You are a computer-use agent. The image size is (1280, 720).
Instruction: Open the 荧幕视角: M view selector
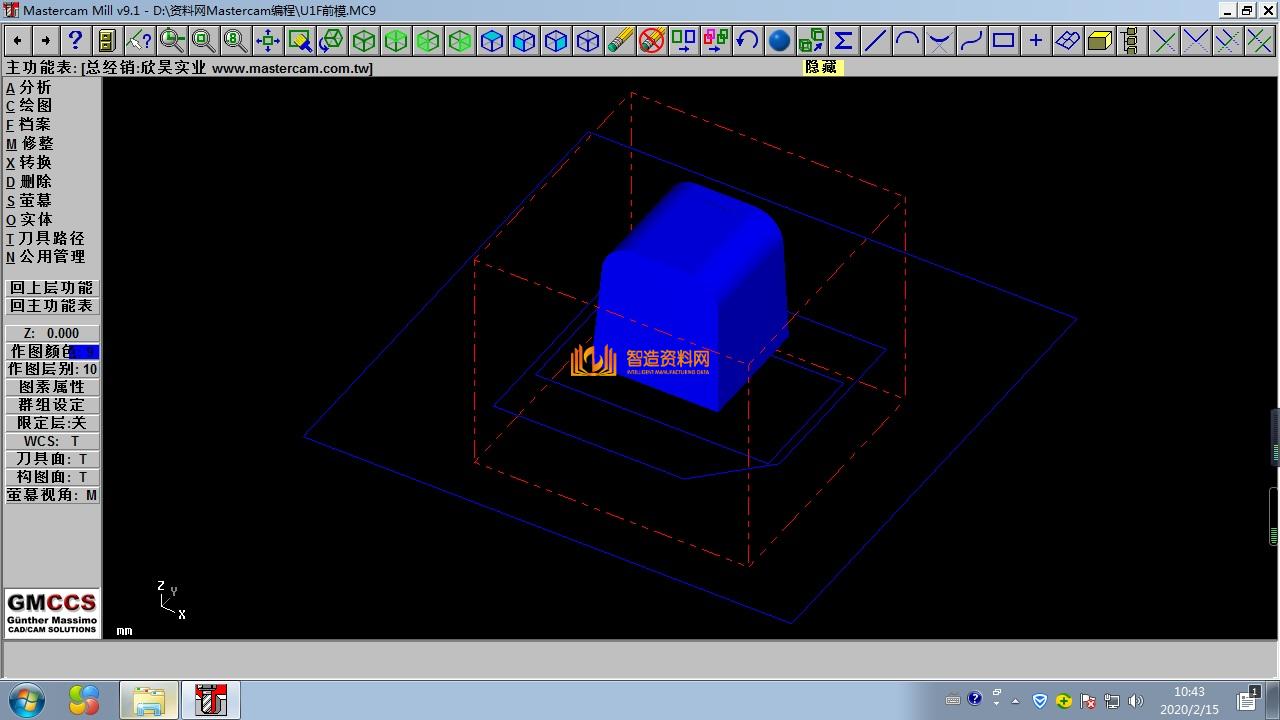(x=52, y=495)
